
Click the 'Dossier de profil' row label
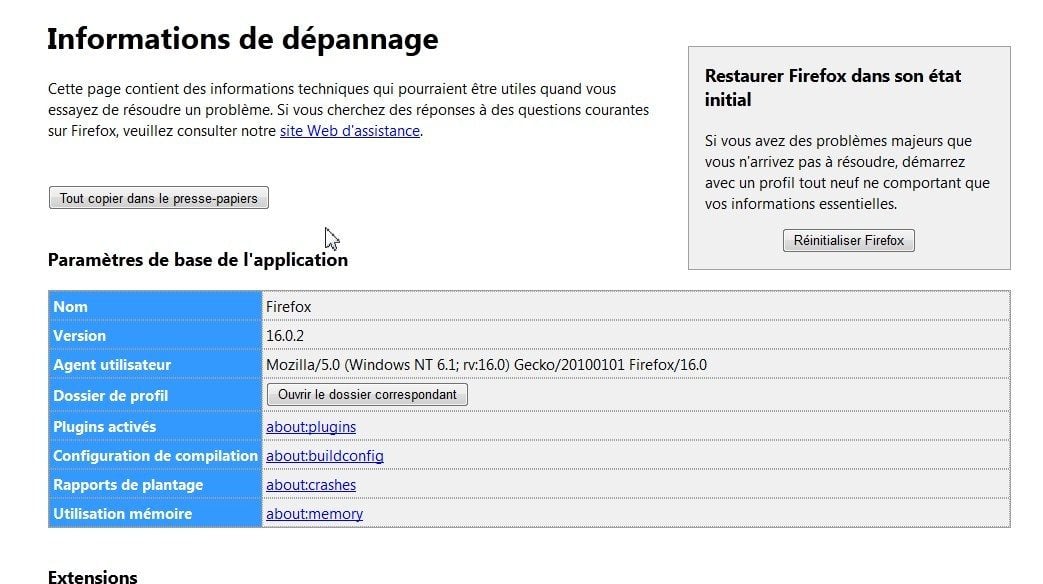[x=110, y=396]
